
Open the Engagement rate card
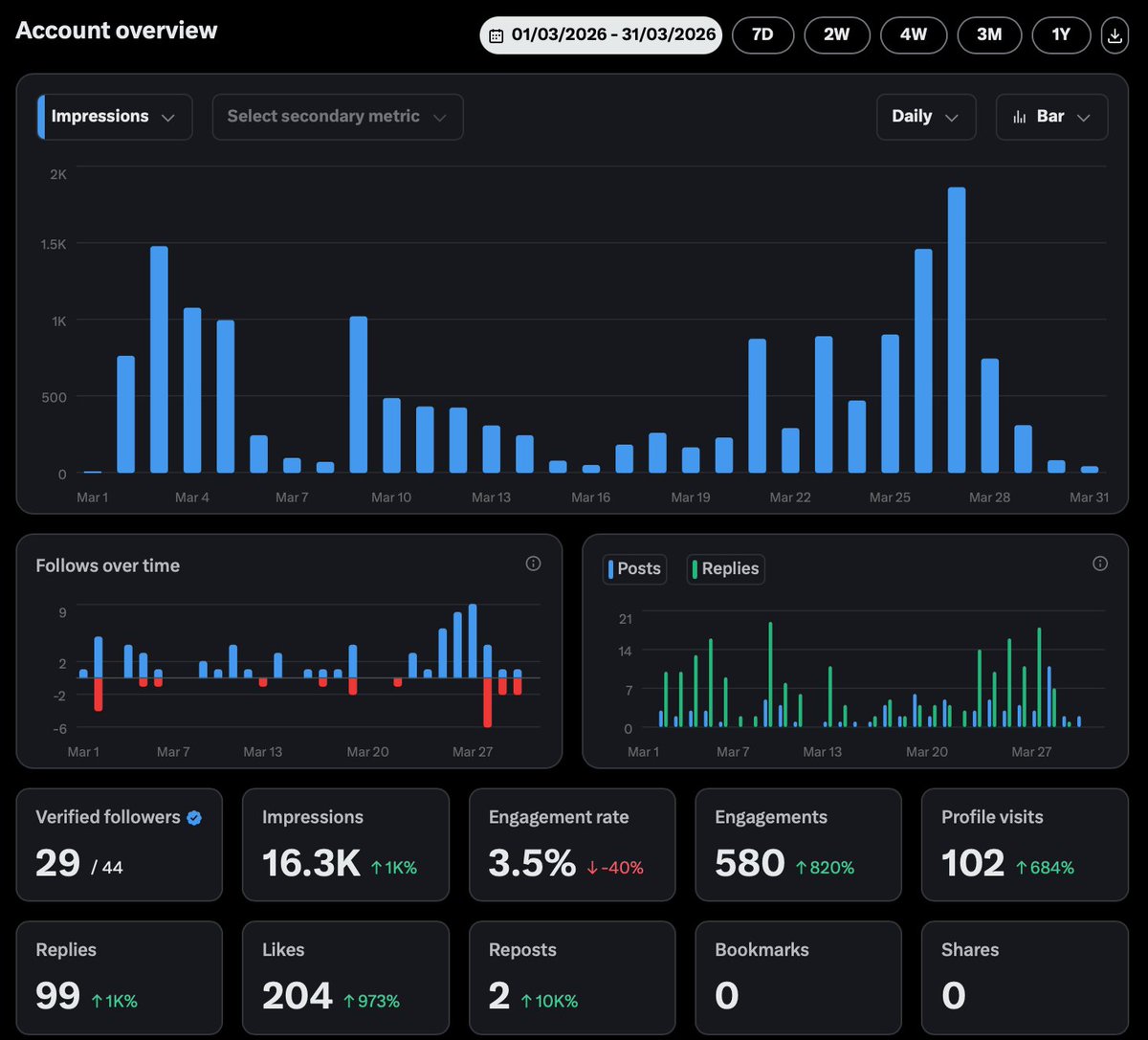coord(572,845)
